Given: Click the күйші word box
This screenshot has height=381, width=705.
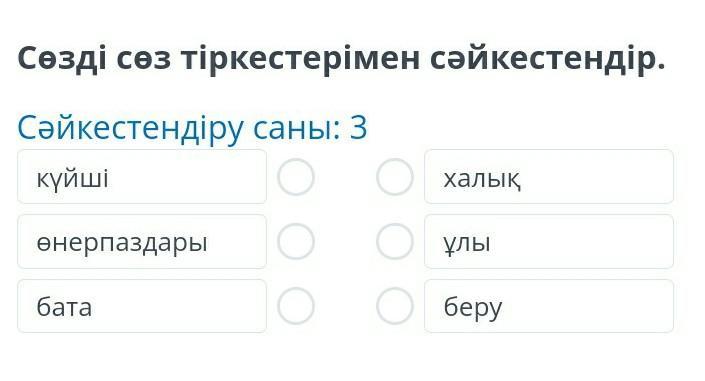Looking at the screenshot, I should (x=142, y=177).
